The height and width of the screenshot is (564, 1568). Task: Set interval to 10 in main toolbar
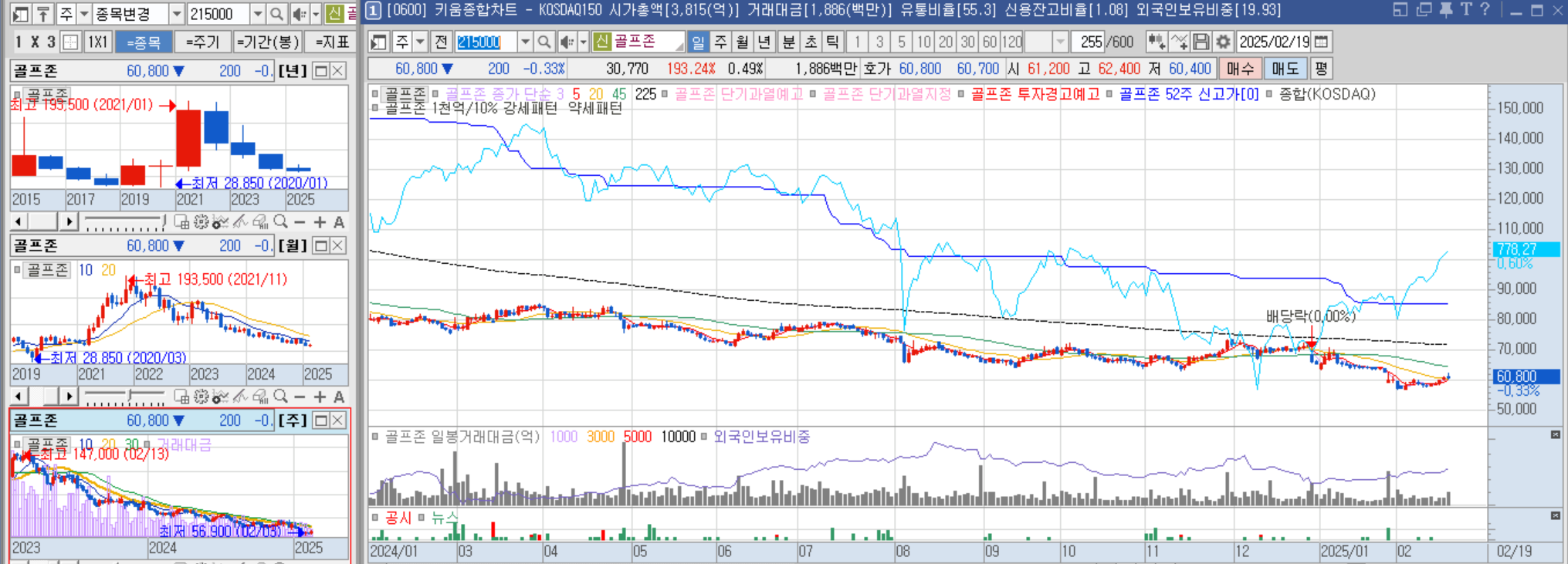point(923,42)
